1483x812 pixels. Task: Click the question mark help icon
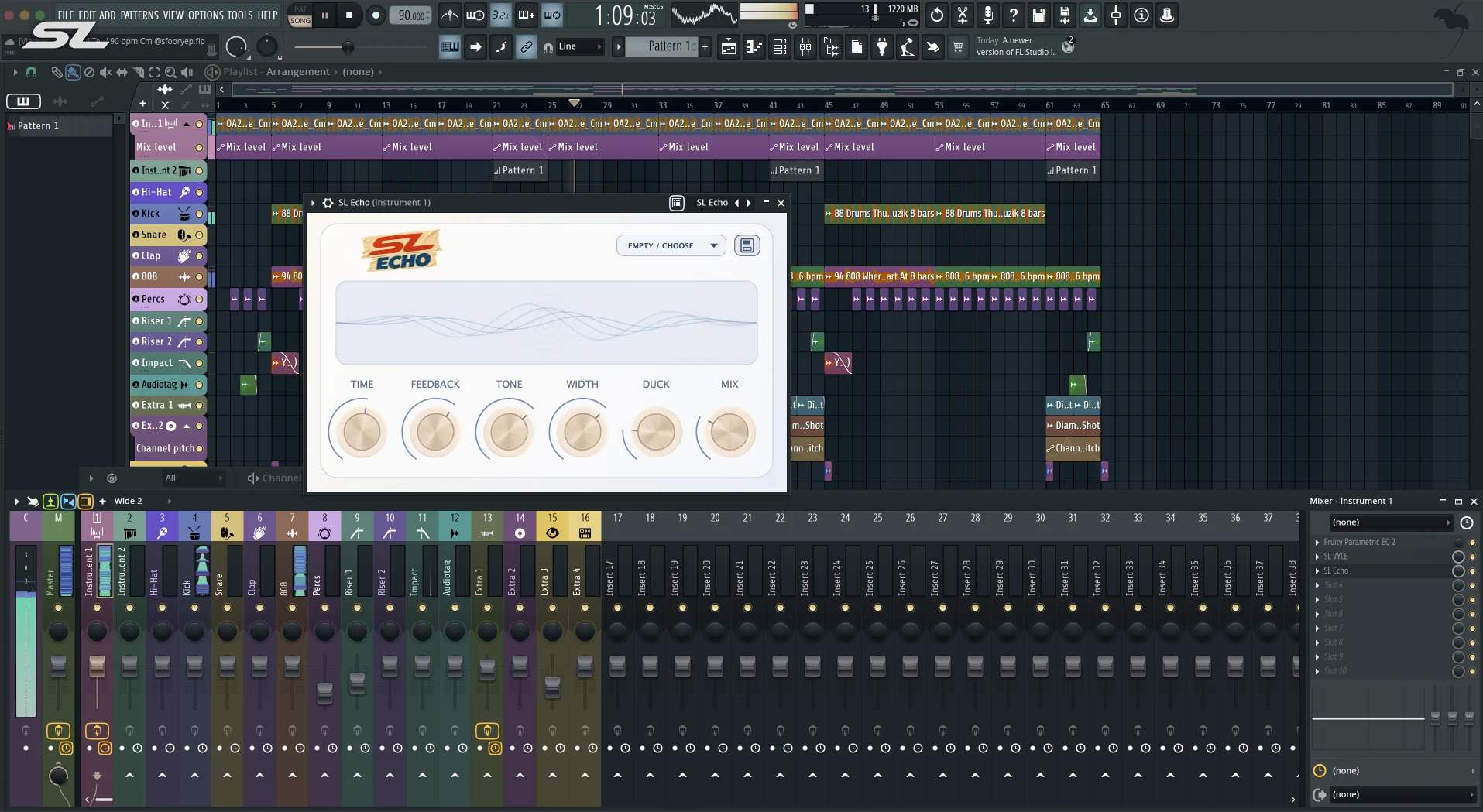pos(1014,15)
